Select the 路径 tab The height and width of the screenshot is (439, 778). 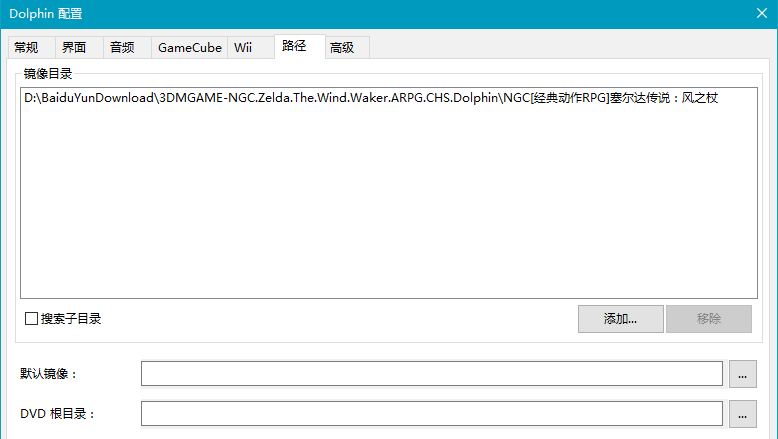(x=300, y=46)
